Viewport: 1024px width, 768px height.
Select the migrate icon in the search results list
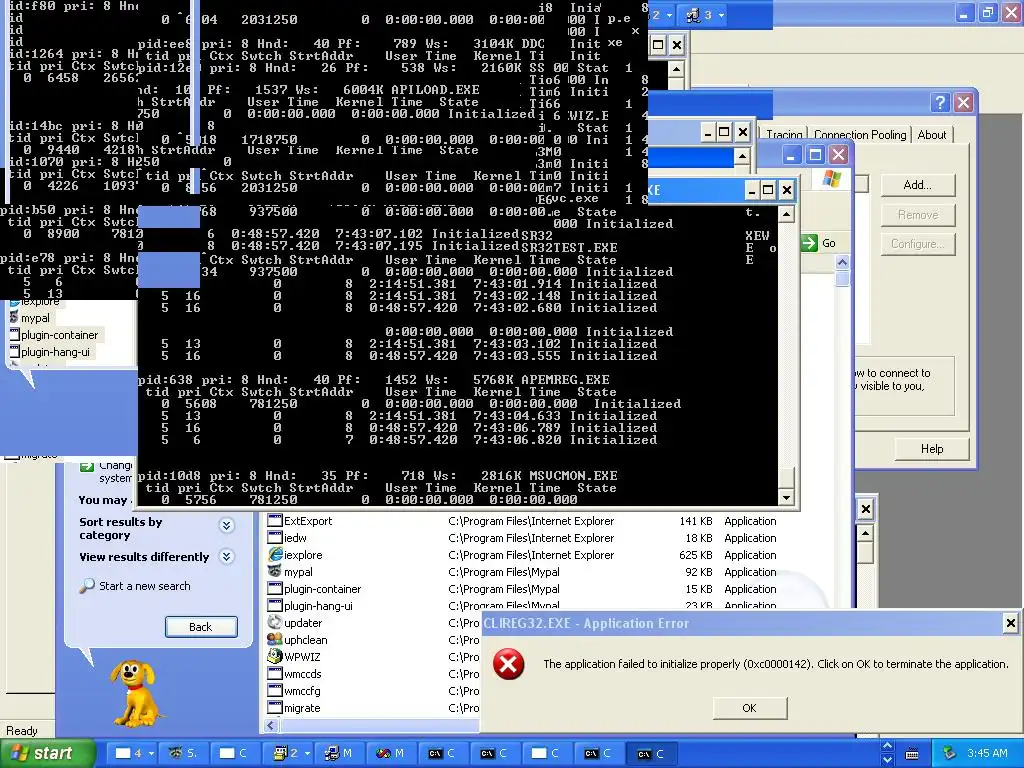coord(275,708)
